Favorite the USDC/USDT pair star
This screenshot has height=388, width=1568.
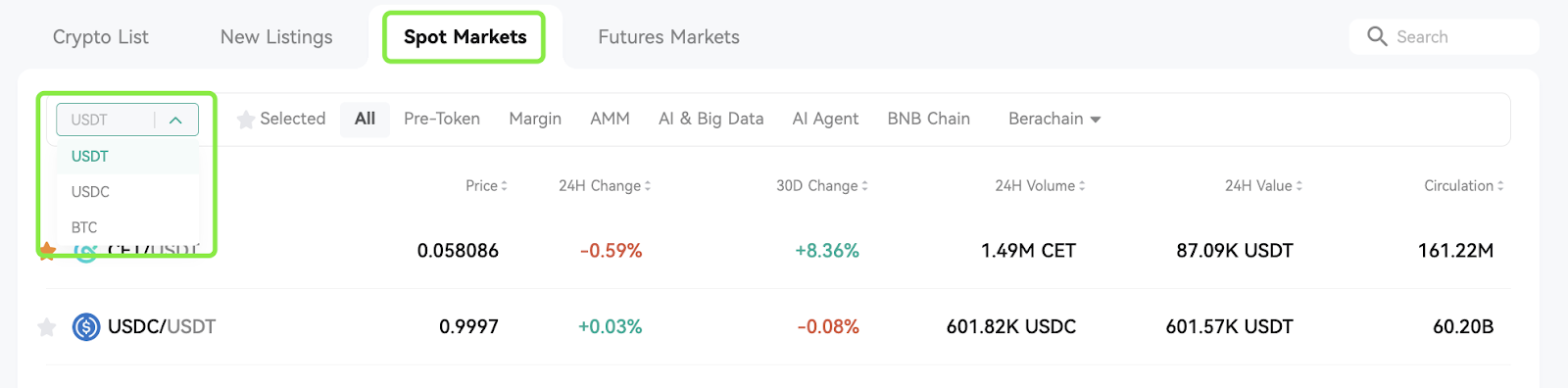46,326
